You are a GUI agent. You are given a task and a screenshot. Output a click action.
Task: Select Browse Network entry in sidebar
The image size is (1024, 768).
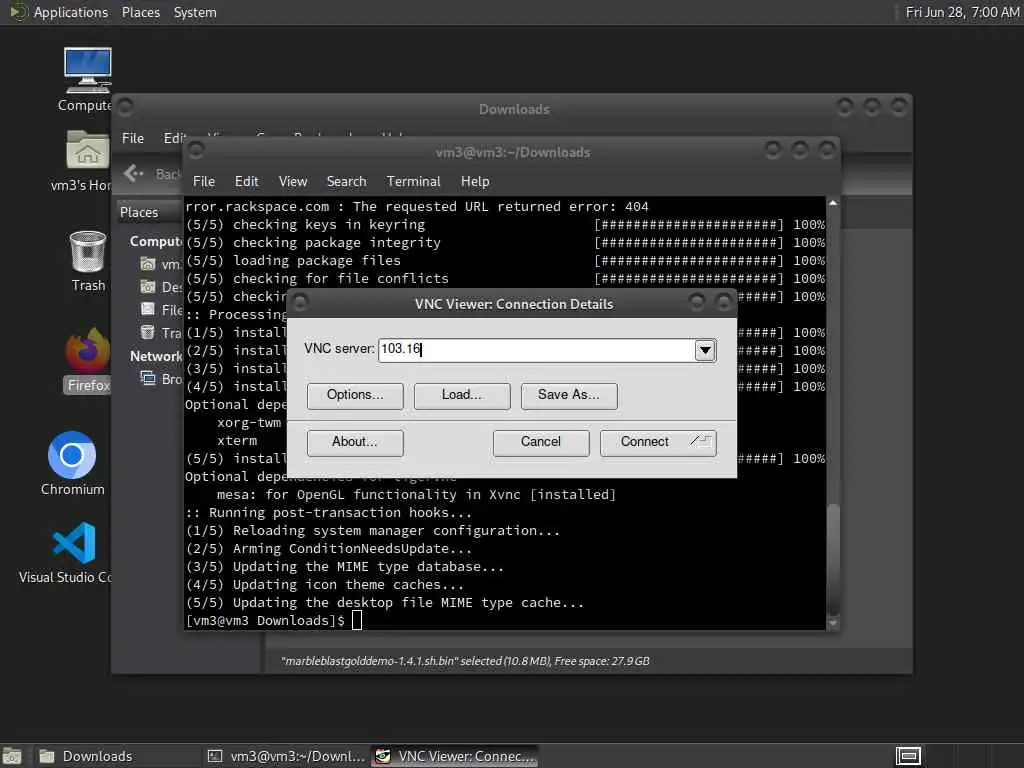161,379
